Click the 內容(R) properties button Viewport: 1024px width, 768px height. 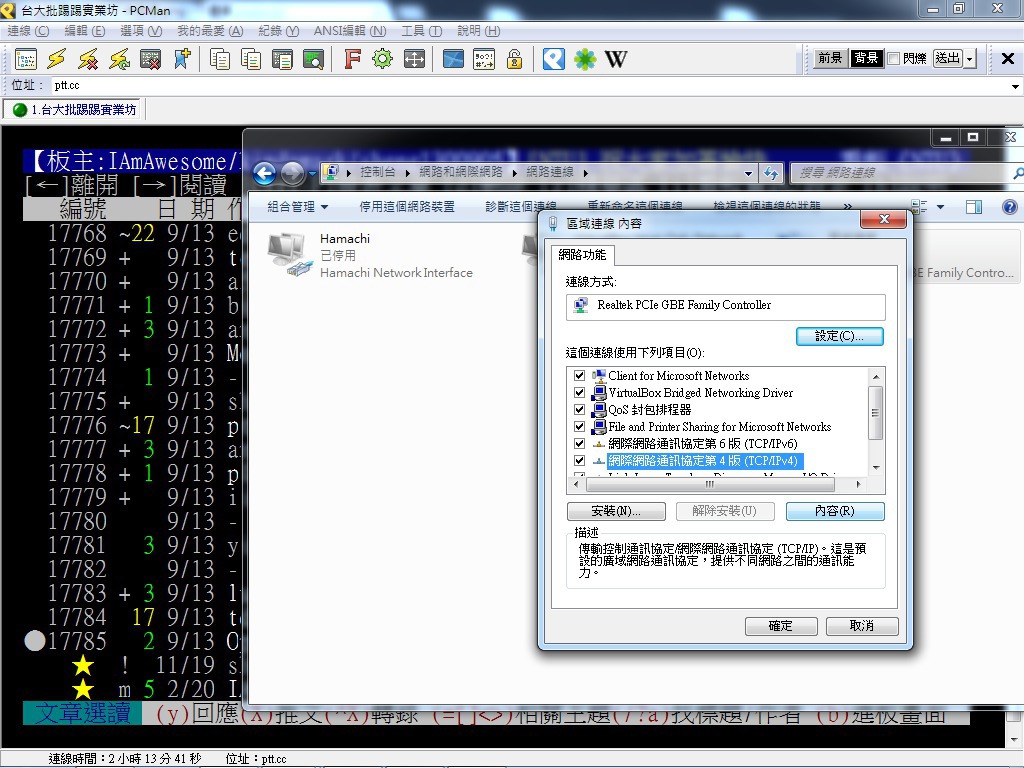(834, 511)
